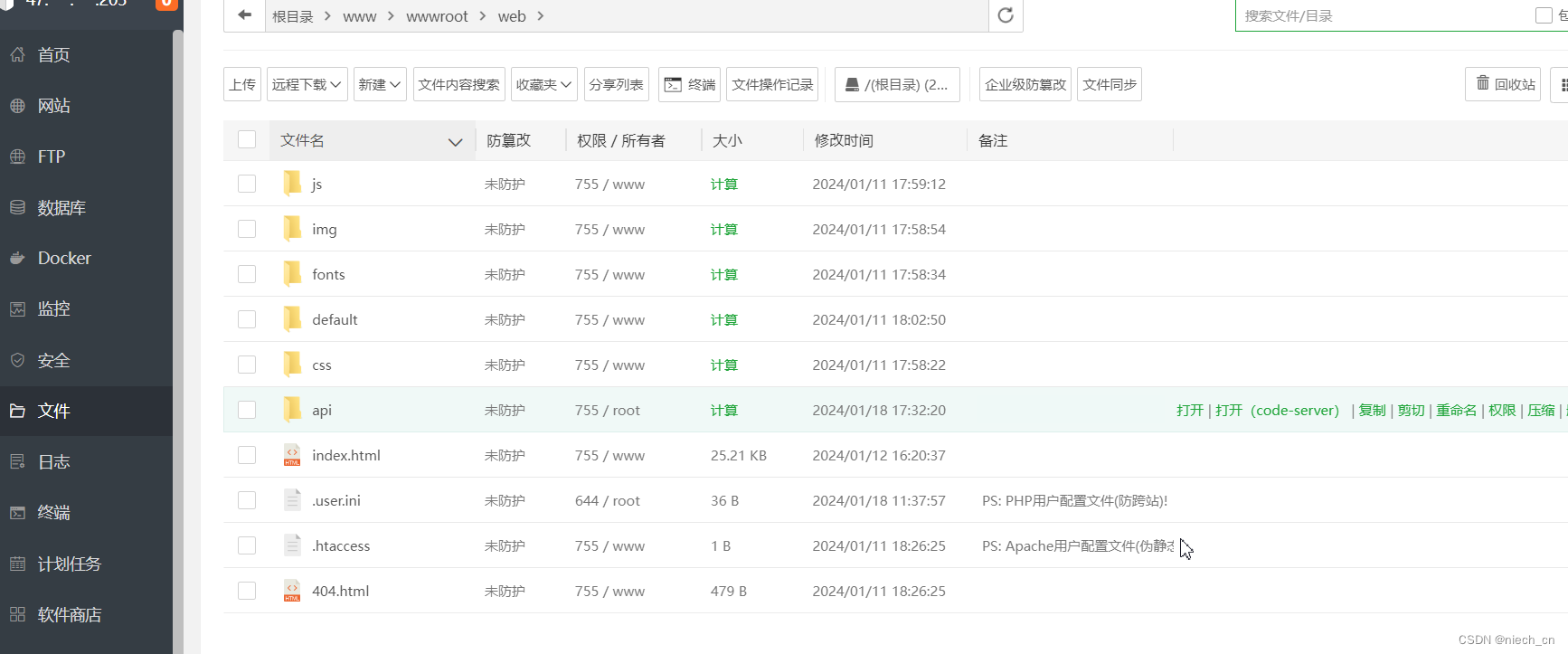Screen dimensions: 1568x654
Task: Refresh the file list
Action: (1006, 15)
